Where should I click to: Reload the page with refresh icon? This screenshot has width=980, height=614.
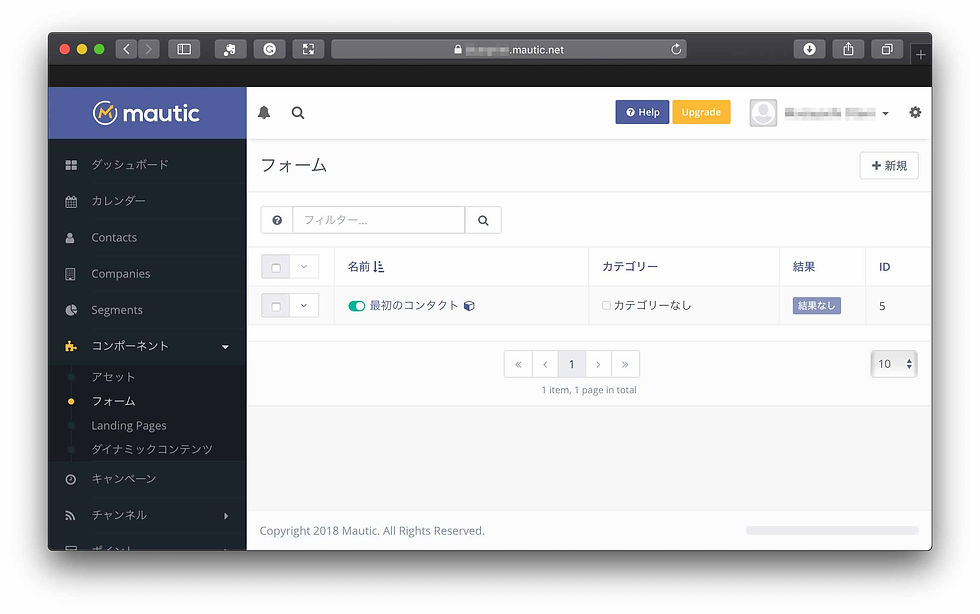676,49
